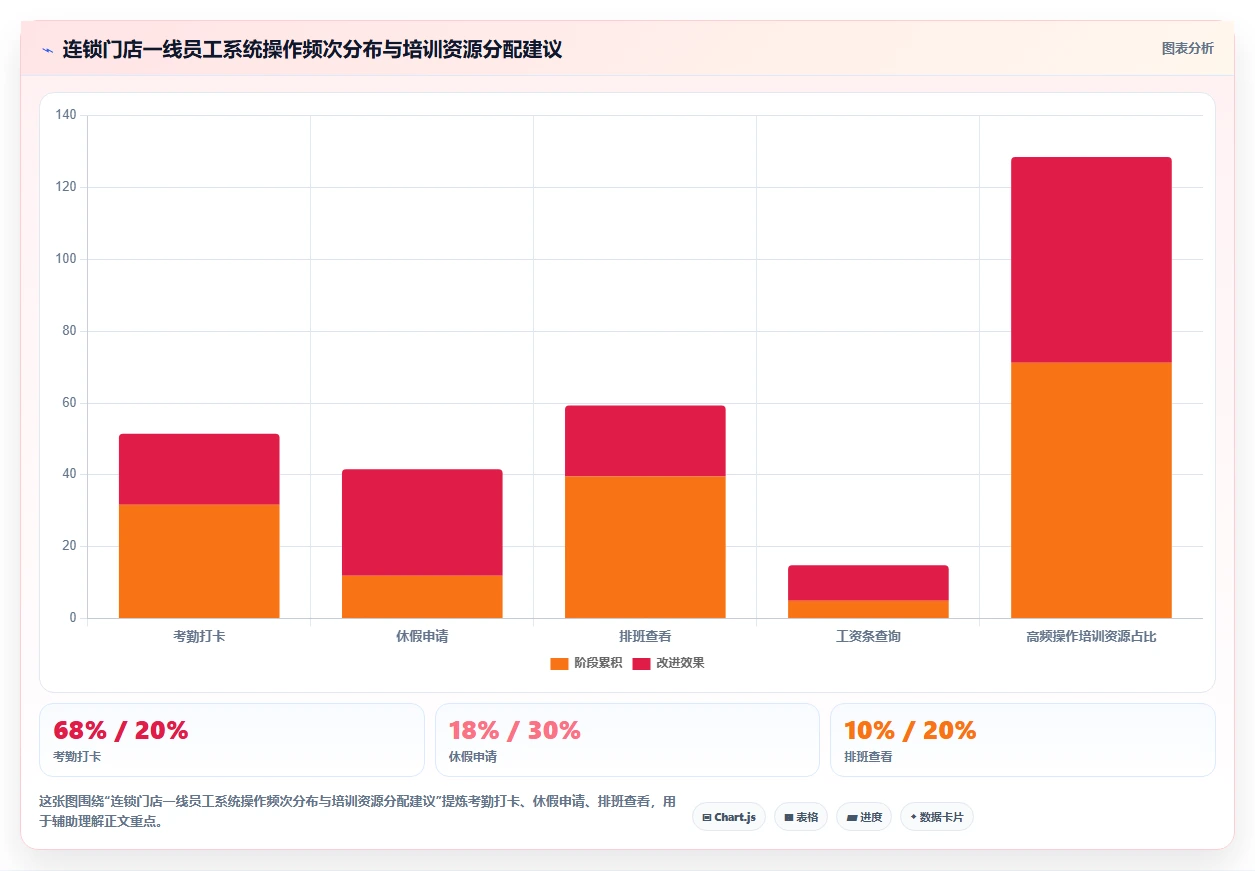Viewport: 1255px width, 871px height.
Task: Click the orange segment of 休假申请 bar
Action: click(x=422, y=597)
